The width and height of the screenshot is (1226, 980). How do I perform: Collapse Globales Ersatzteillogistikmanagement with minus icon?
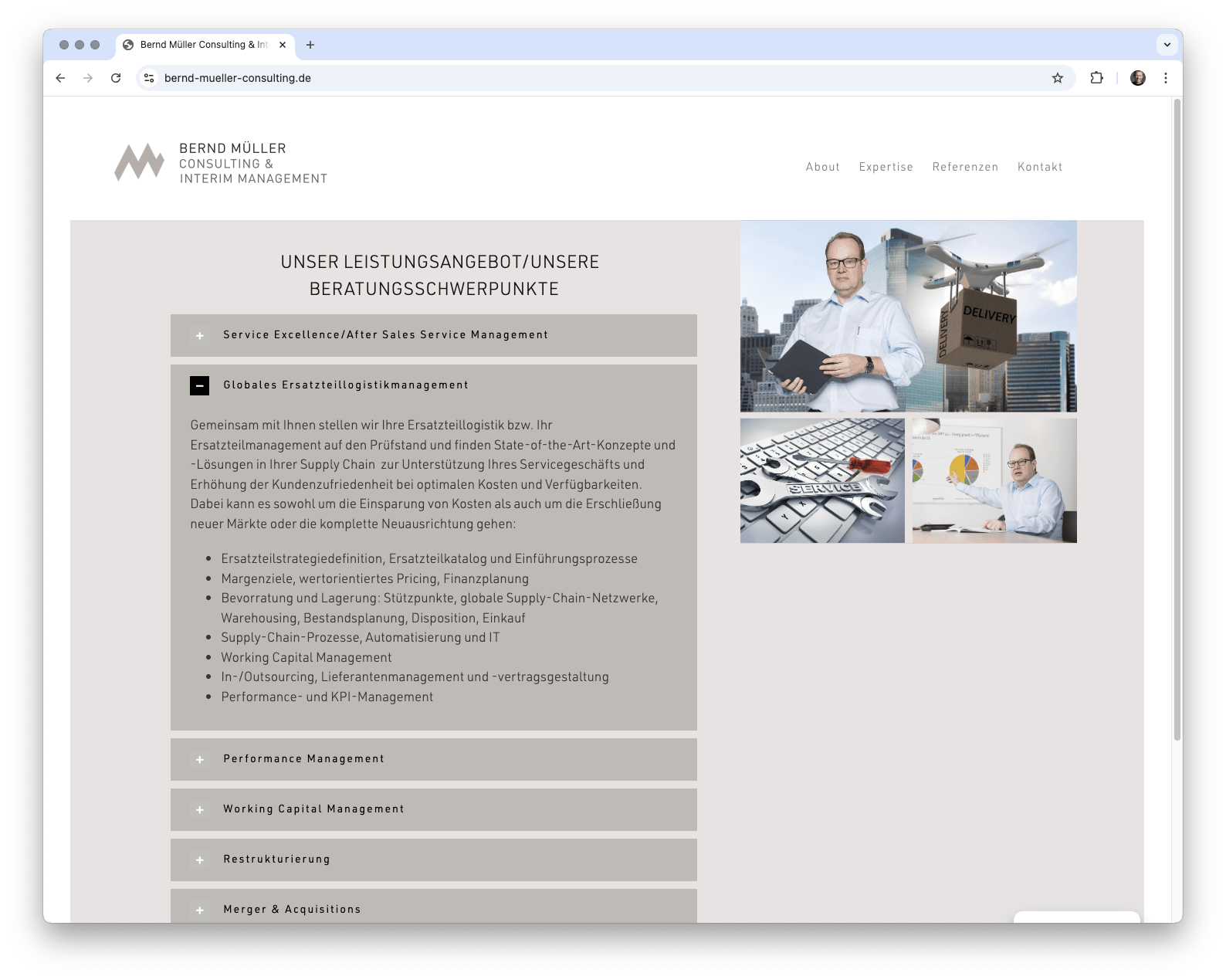point(199,385)
